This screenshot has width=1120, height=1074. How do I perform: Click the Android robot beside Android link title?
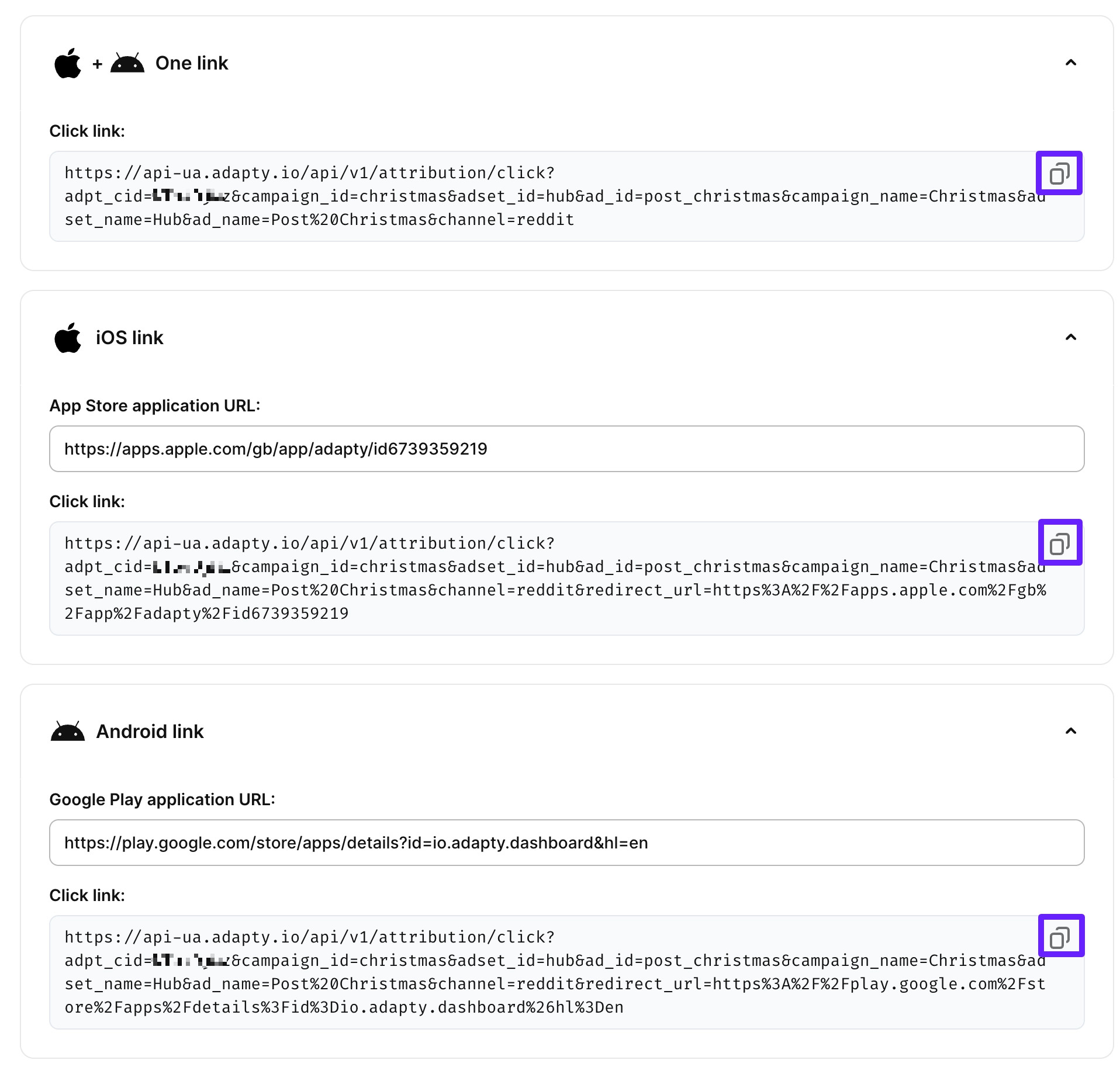(68, 732)
